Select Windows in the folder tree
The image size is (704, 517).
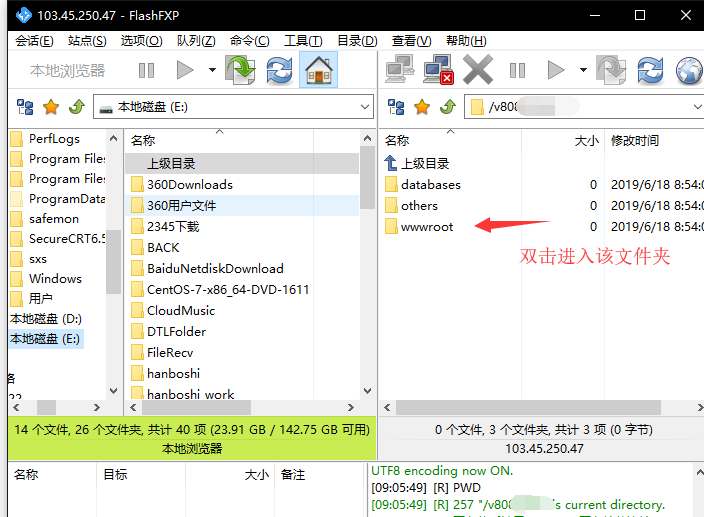[x=55, y=279]
